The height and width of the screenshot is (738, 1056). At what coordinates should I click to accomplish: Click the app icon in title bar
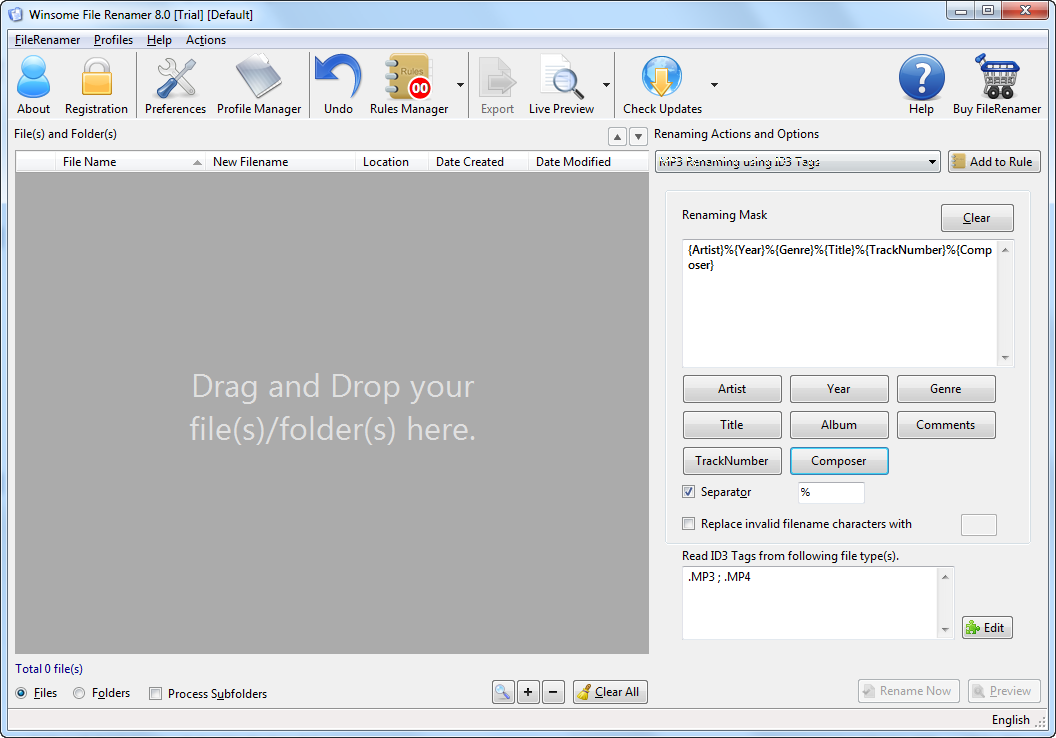[15, 14]
